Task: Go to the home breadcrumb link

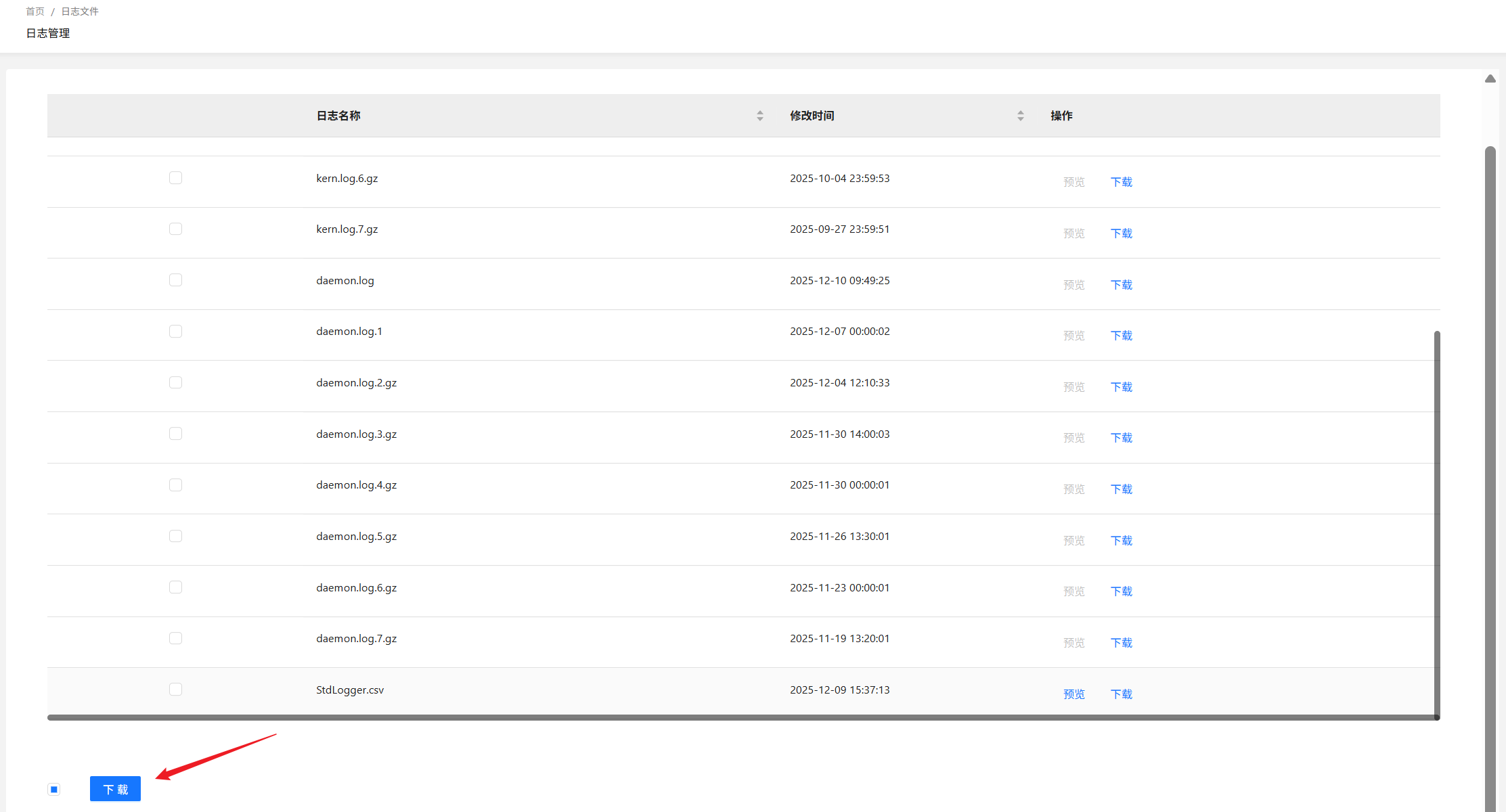Action: [35, 12]
